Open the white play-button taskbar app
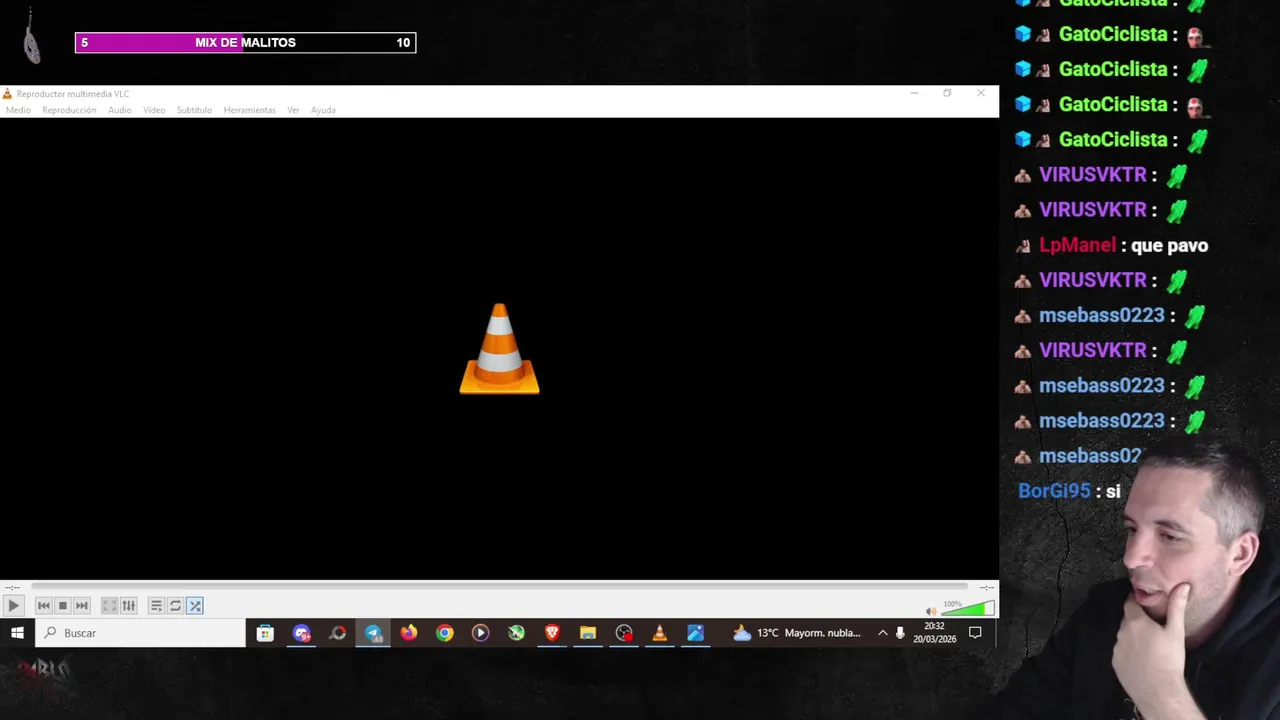 tap(481, 633)
